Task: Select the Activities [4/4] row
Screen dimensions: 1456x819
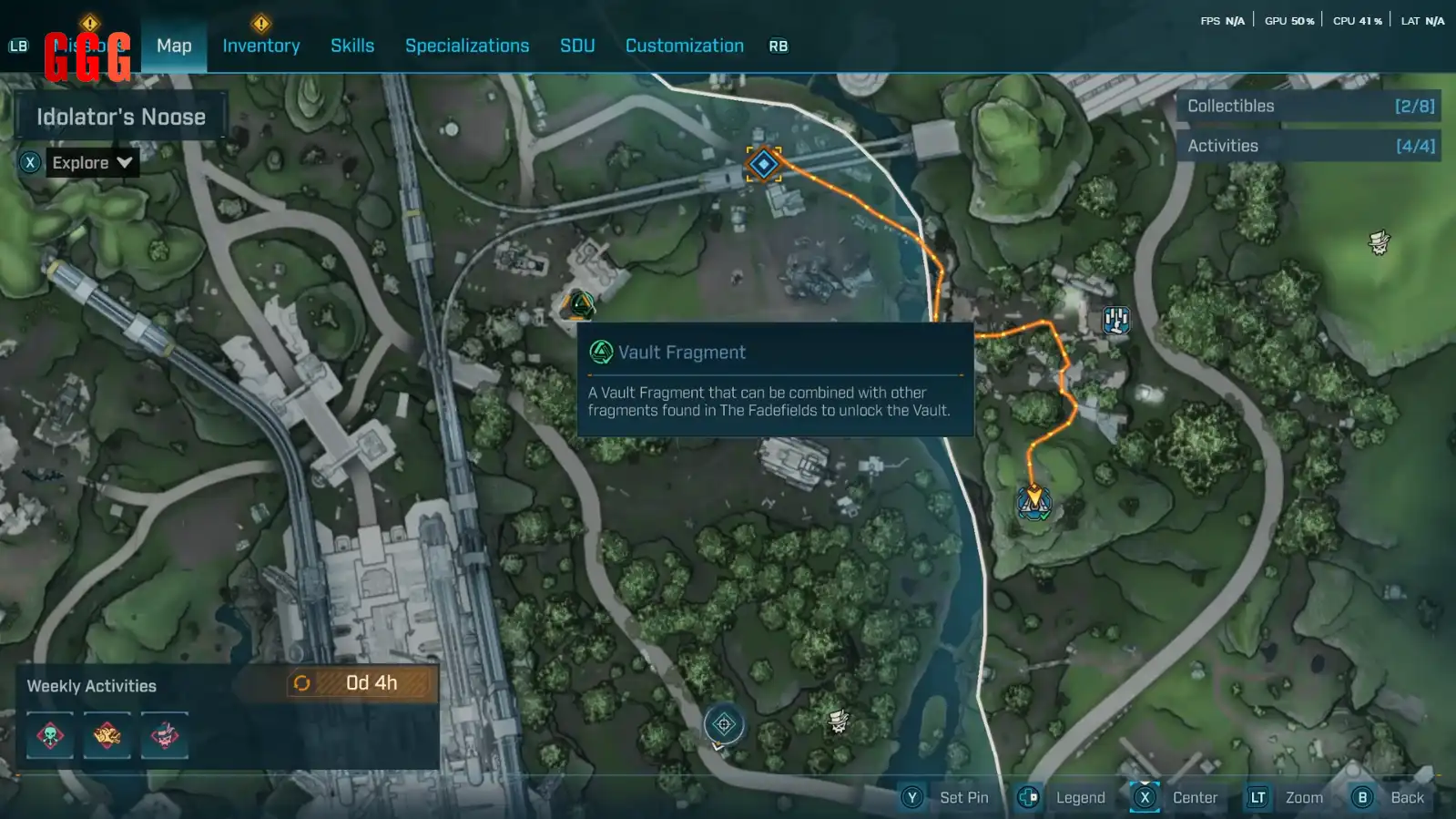Action: tap(1309, 146)
